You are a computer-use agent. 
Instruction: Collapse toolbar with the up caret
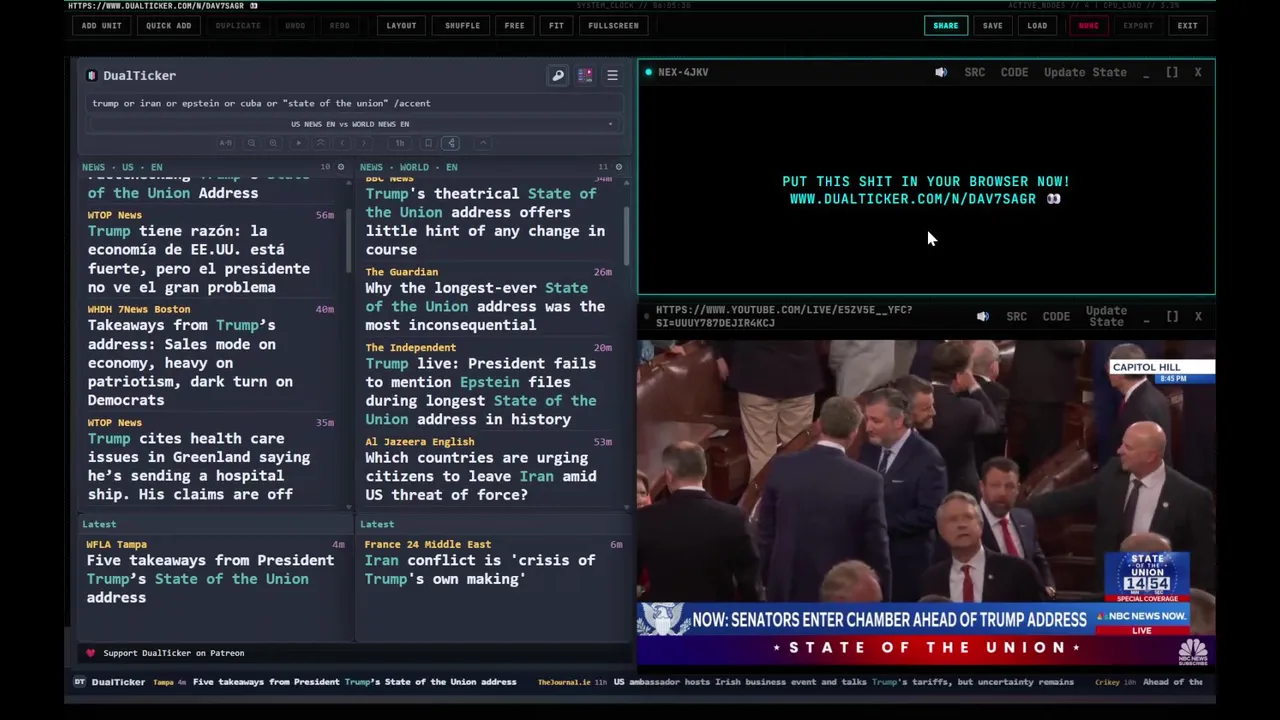pos(483,143)
